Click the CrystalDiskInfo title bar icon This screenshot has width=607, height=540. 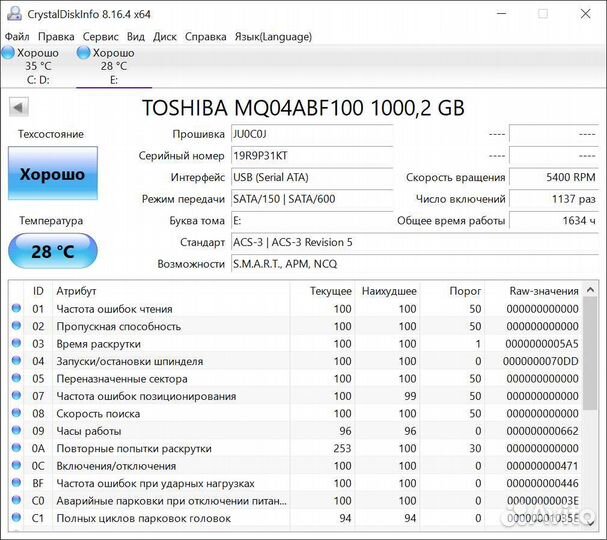point(14,14)
